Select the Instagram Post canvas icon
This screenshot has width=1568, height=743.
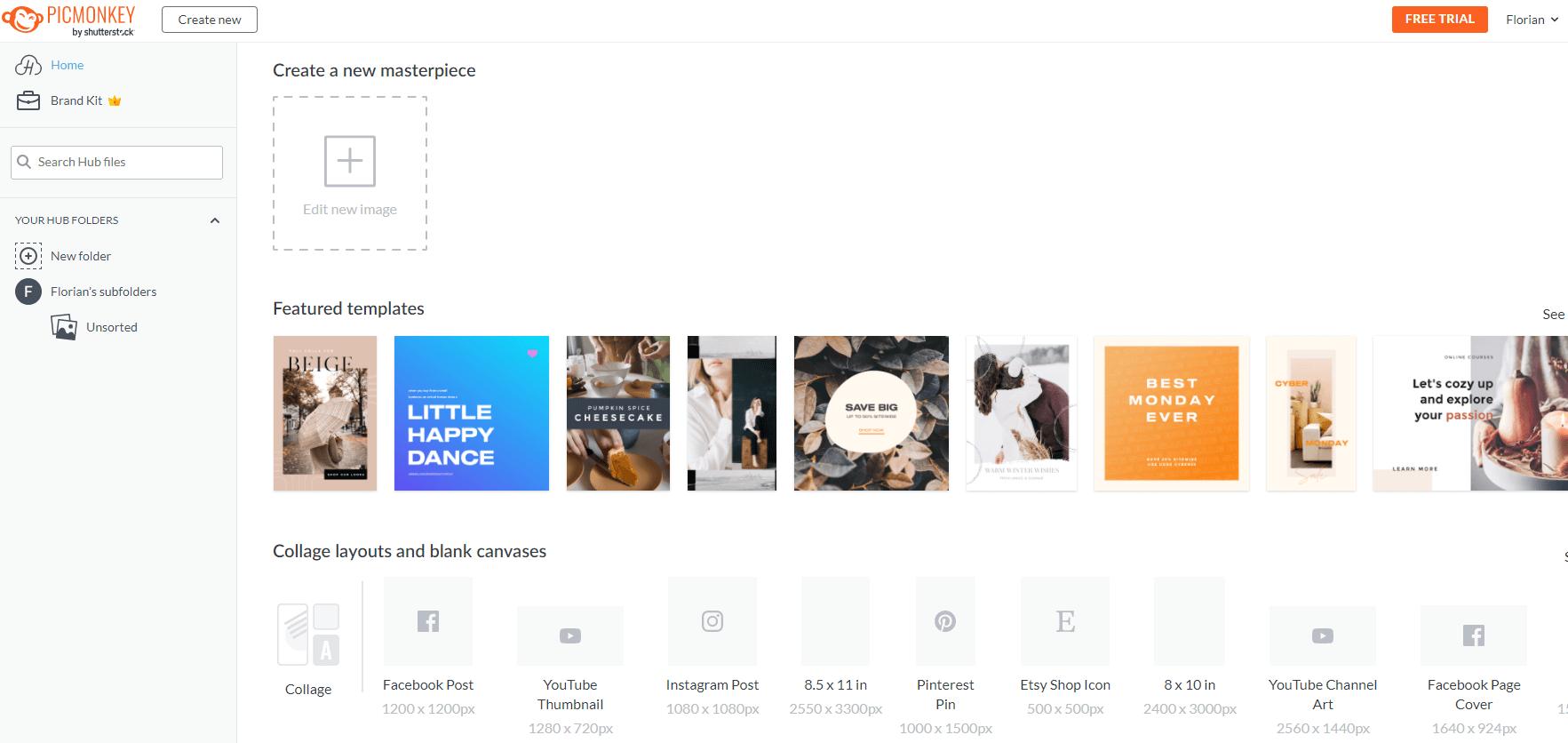[712, 621]
